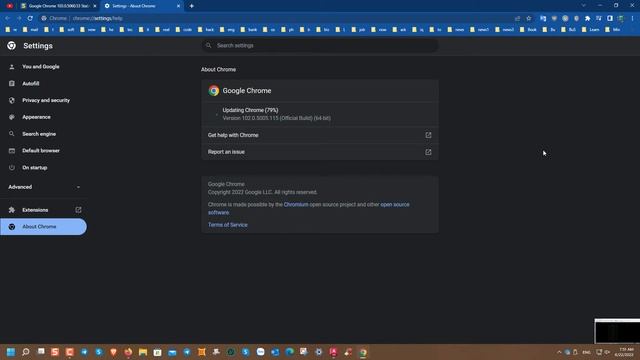
Task: Click the Chrome icon in the taskbar
Action: (363, 352)
